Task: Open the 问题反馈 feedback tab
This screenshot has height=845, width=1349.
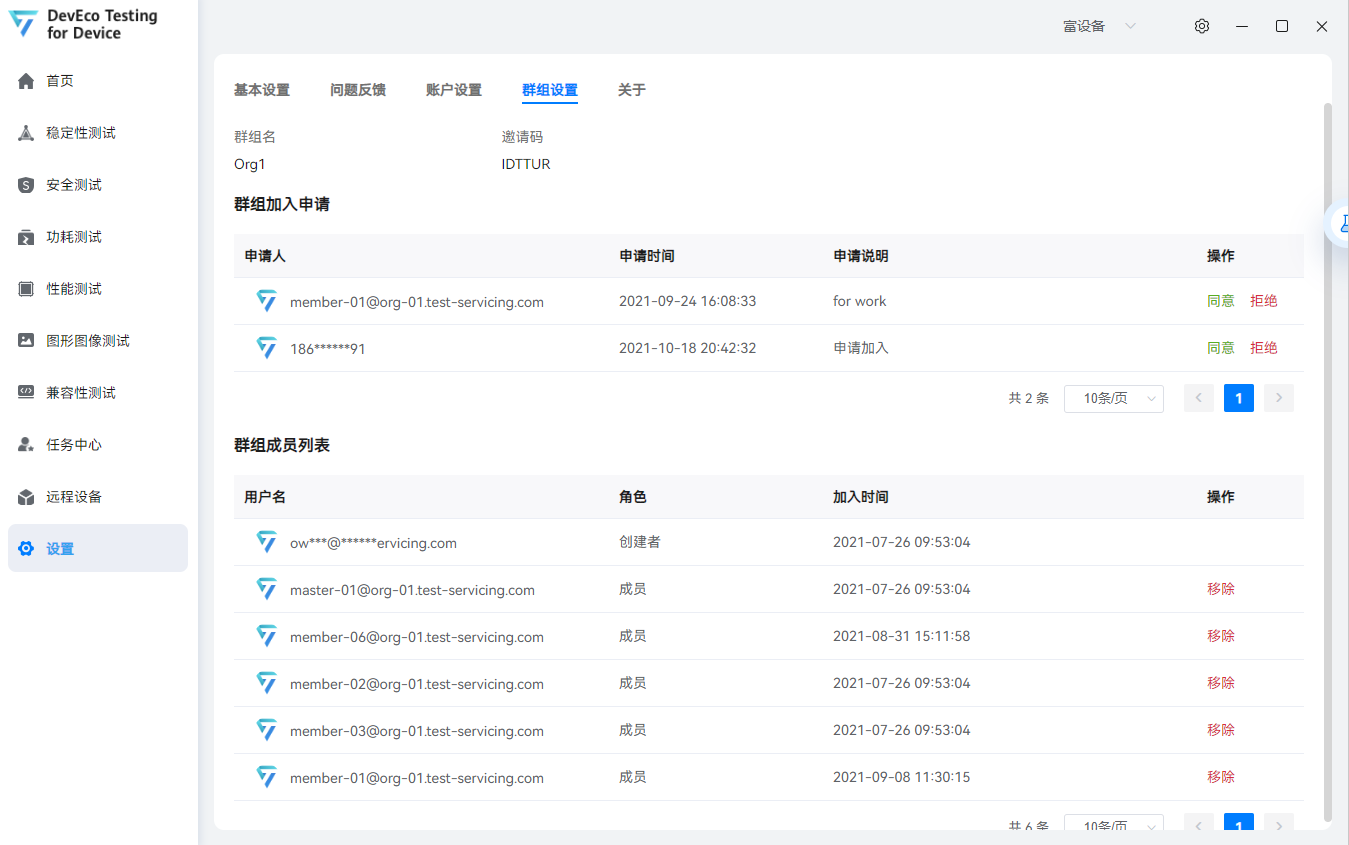Action: point(358,90)
